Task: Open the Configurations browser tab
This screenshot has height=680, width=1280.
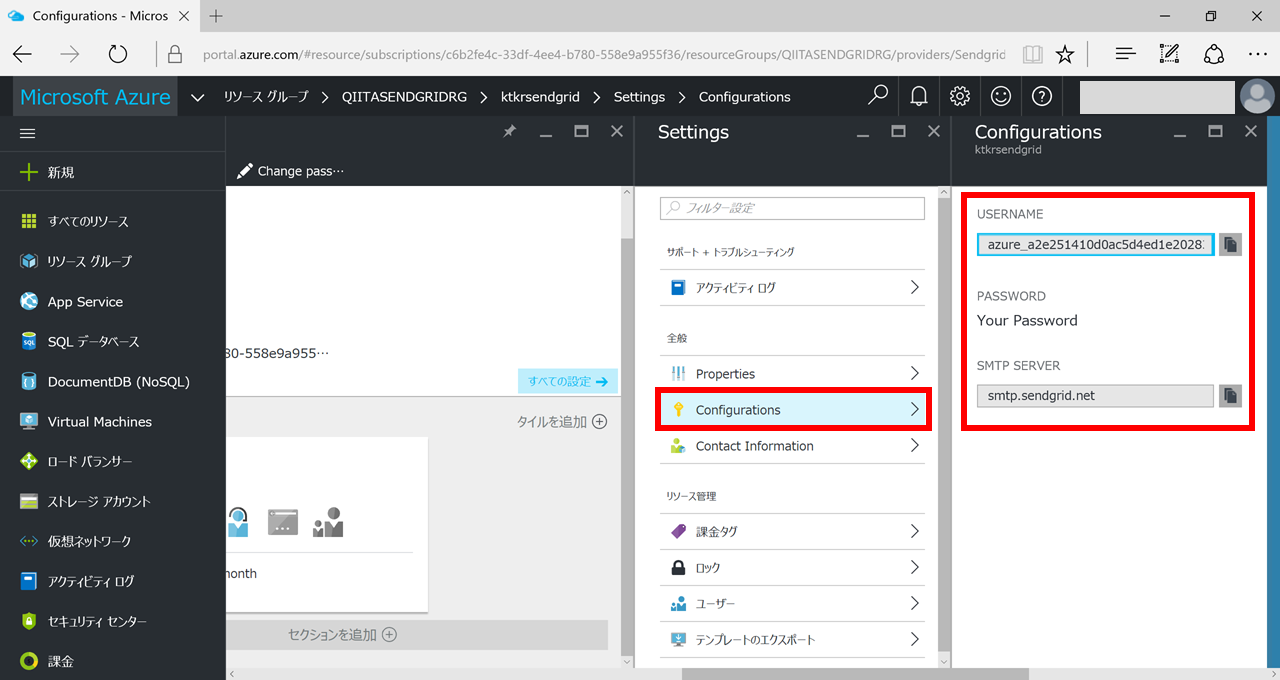Action: tap(100, 16)
